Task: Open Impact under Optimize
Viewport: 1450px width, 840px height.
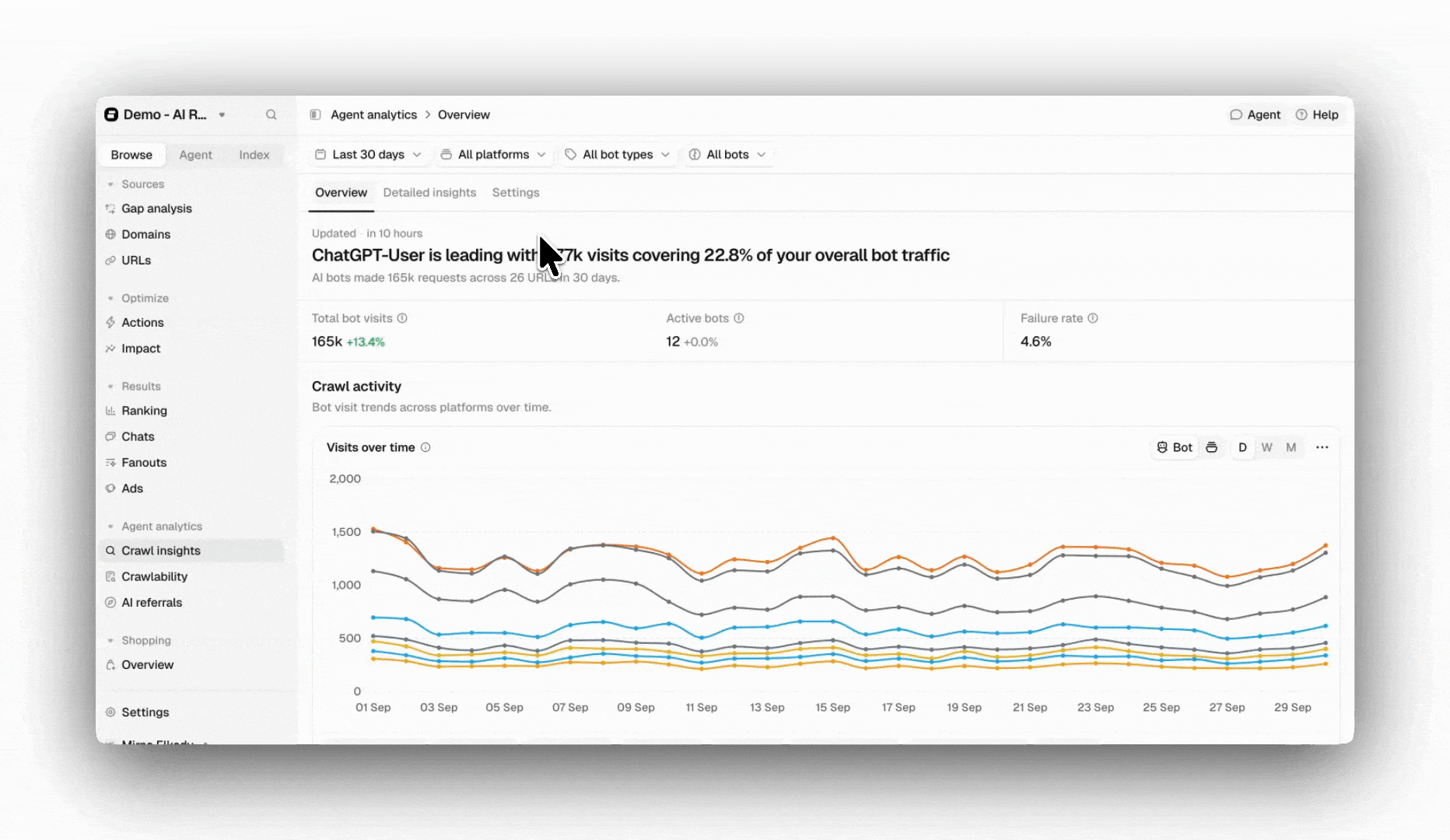Action: tap(141, 348)
